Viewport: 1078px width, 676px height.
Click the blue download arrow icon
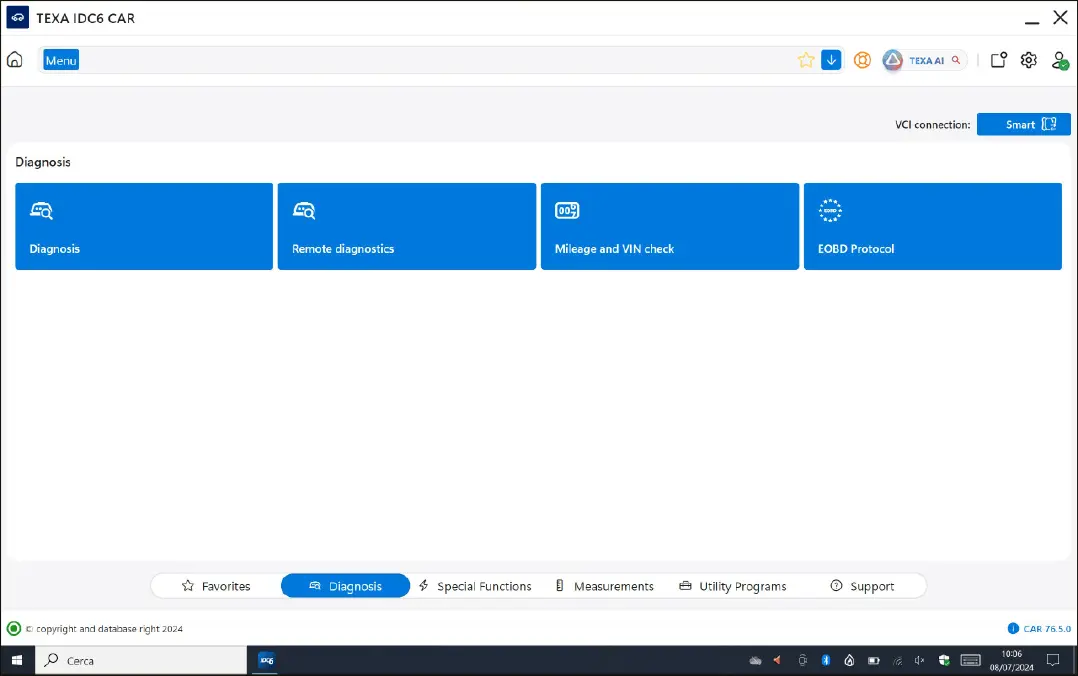tap(831, 60)
